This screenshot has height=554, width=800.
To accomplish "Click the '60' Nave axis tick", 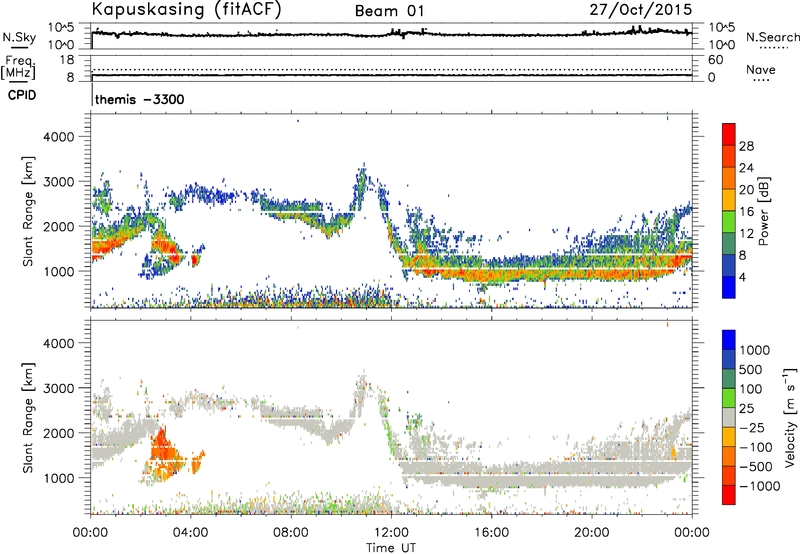I will click(x=715, y=60).
